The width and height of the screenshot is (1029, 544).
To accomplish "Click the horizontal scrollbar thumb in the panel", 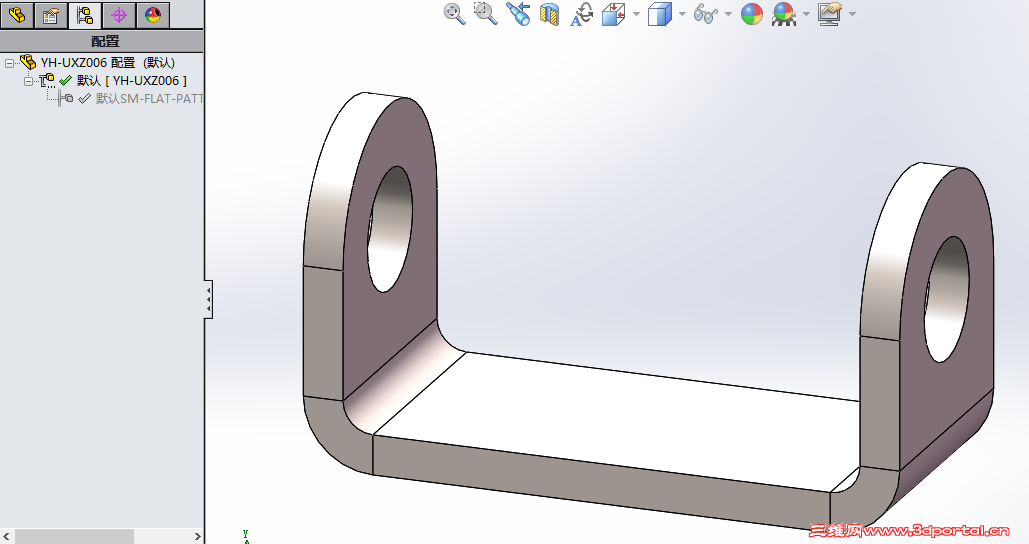I will 74,536.
